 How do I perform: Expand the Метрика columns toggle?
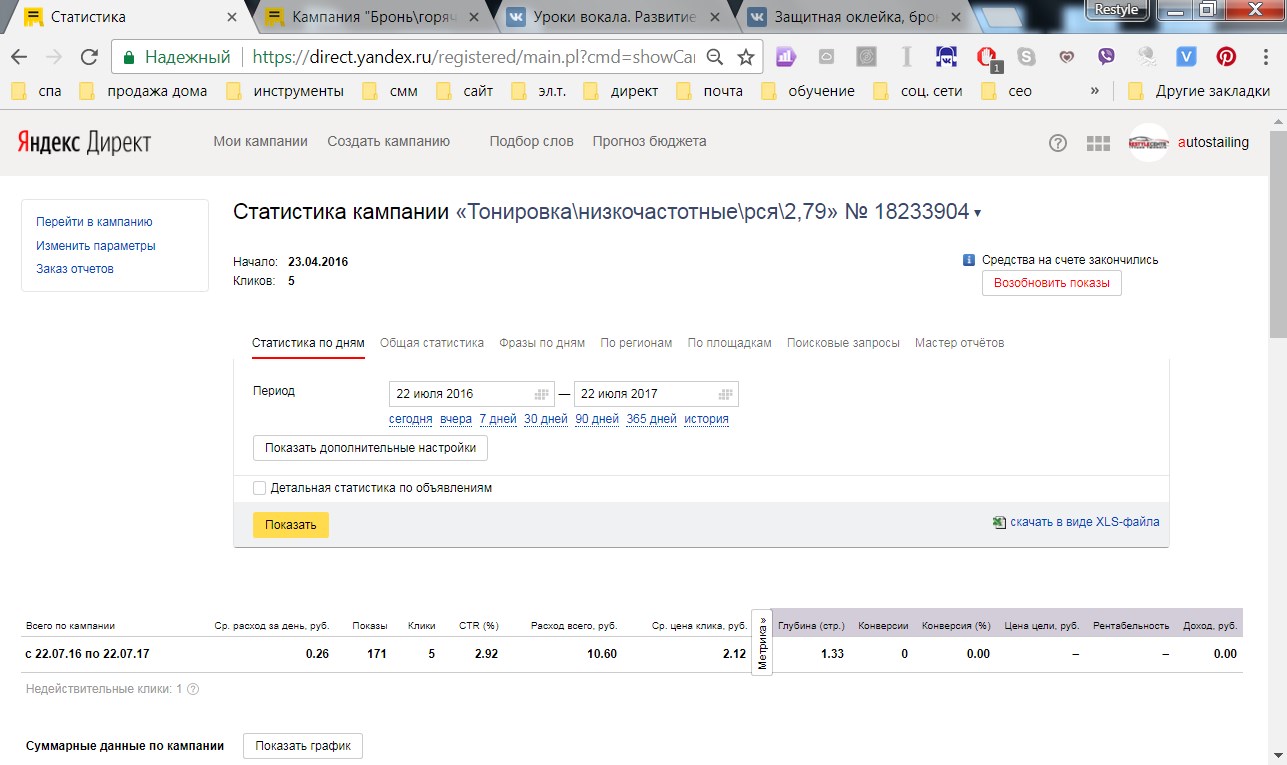[x=762, y=642]
